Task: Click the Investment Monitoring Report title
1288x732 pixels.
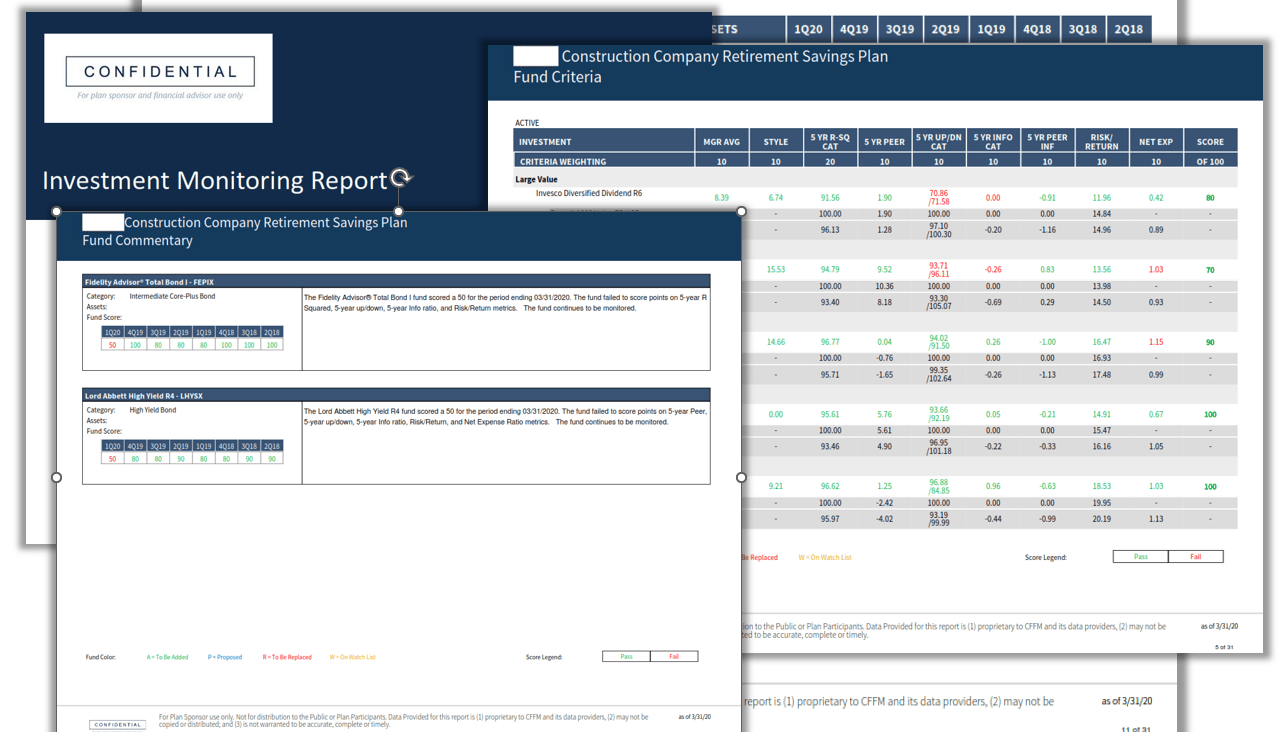Action: tap(214, 181)
